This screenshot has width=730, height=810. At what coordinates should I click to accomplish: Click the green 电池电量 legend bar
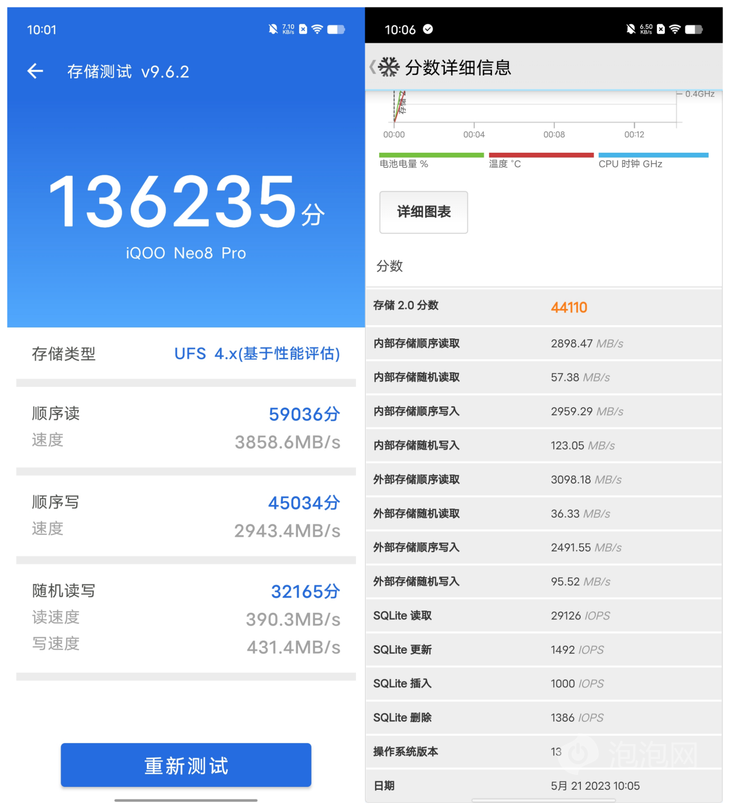coord(431,155)
